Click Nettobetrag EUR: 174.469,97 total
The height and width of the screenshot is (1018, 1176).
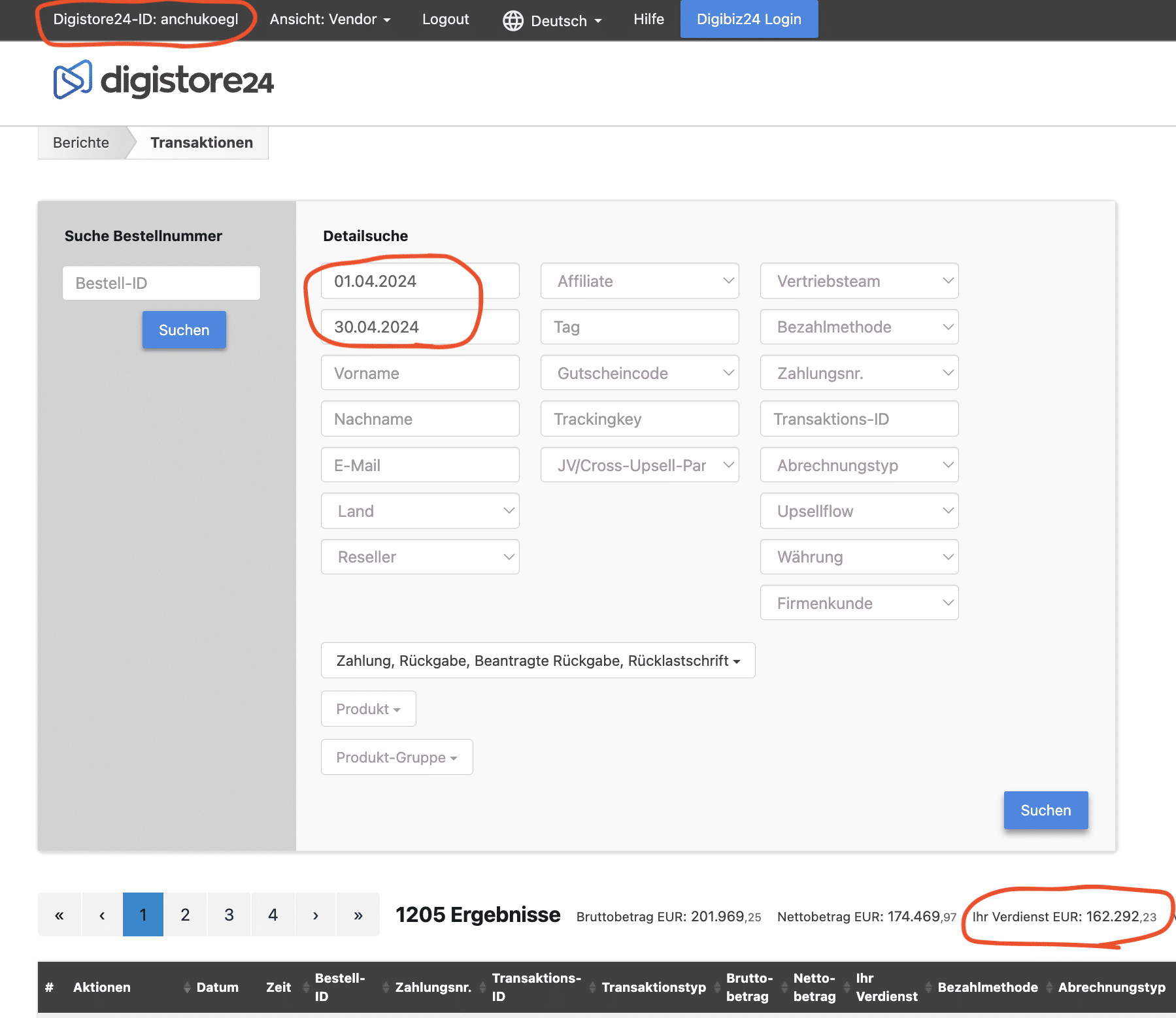click(x=867, y=917)
